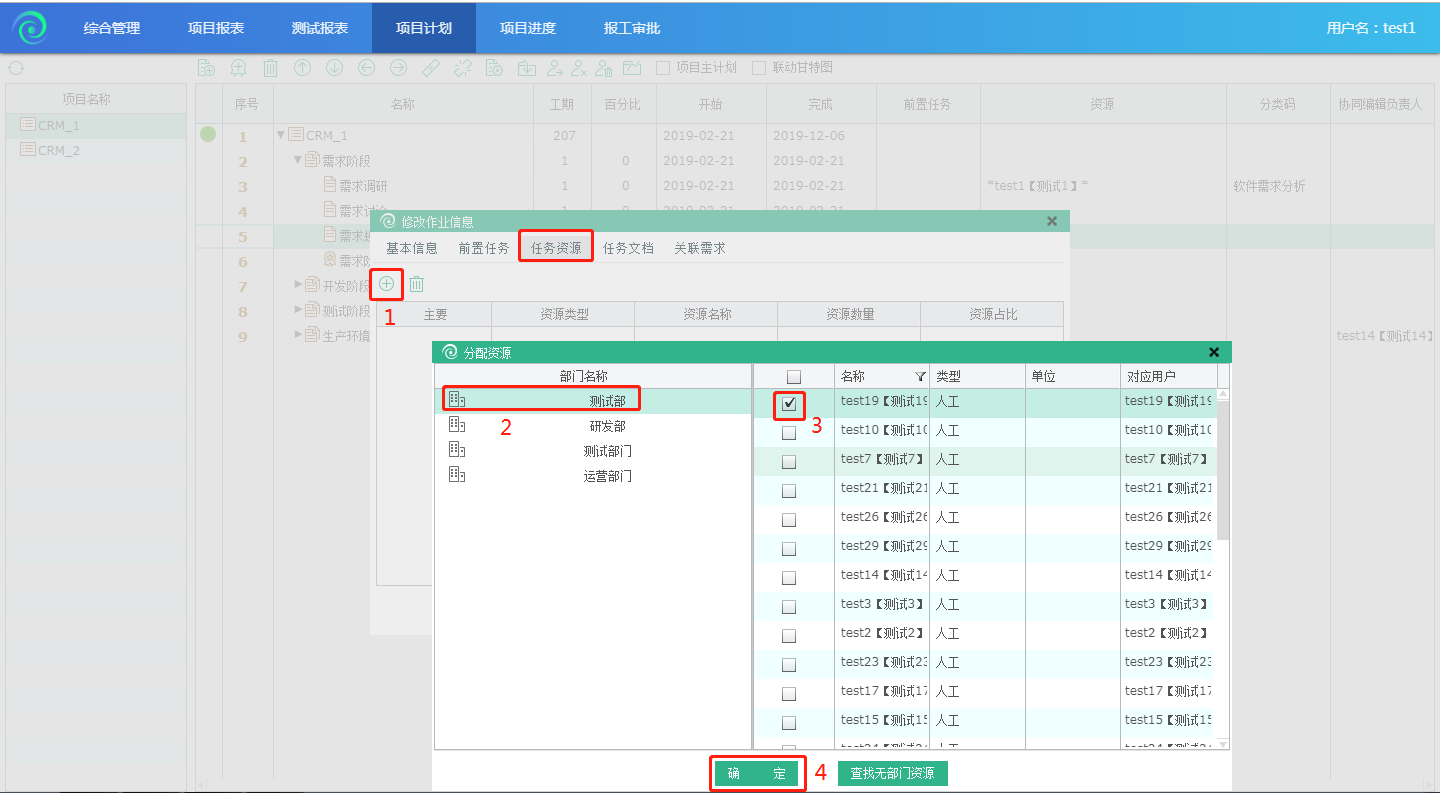Image resolution: width=1440 pixels, height=793 pixels.
Task: Select 研发部 in the department list
Action: pos(607,426)
